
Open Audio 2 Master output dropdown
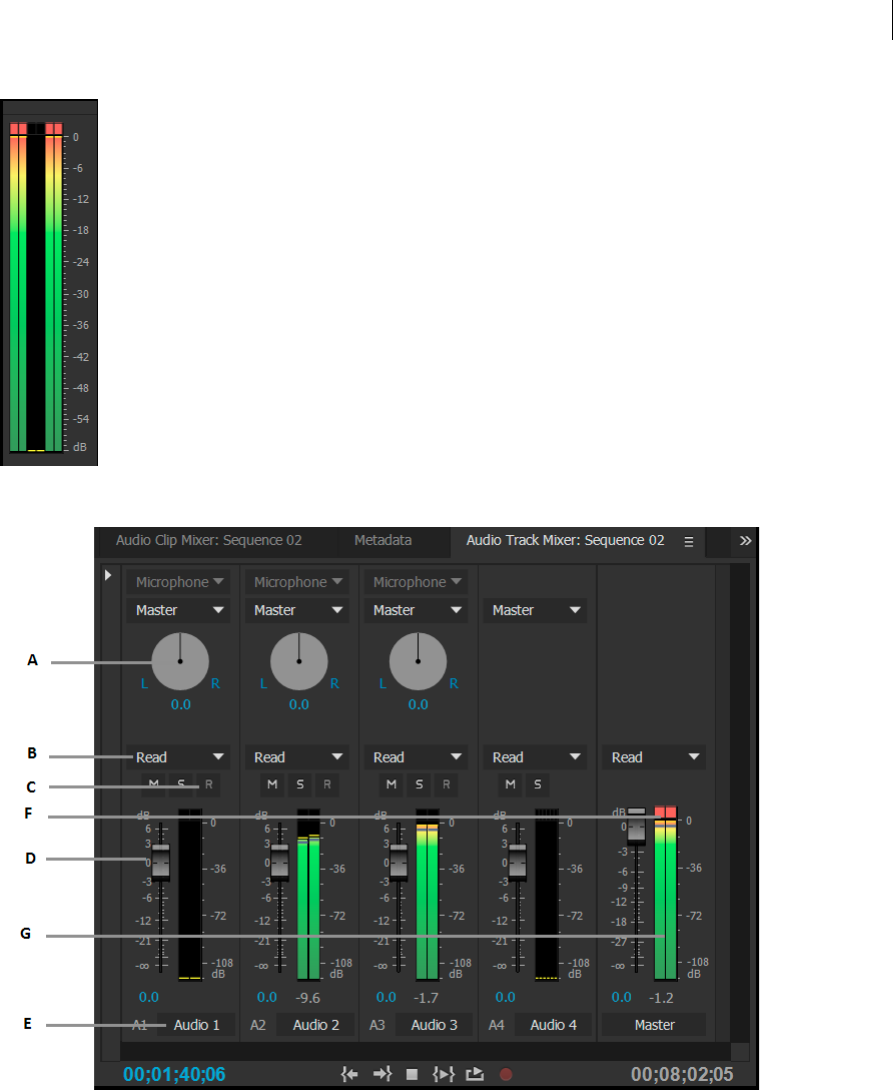(x=297, y=610)
